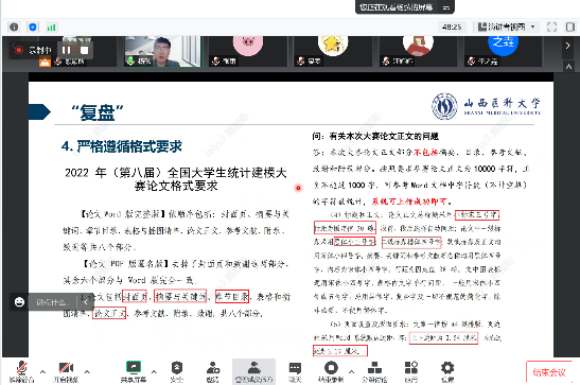
Task: Open the Settings gear icon
Action: pyautogui.click(x=447, y=372)
